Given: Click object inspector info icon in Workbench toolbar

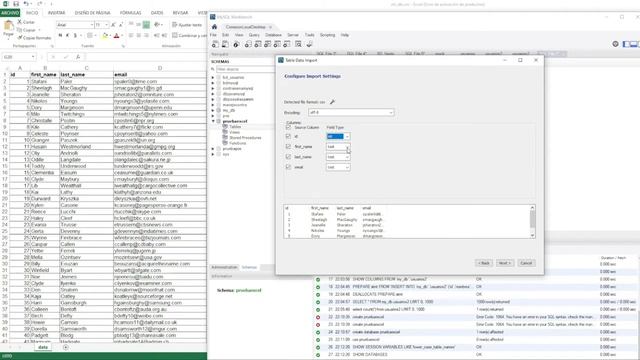Looking at the screenshot, I should pyautogui.click(x=236, y=44).
